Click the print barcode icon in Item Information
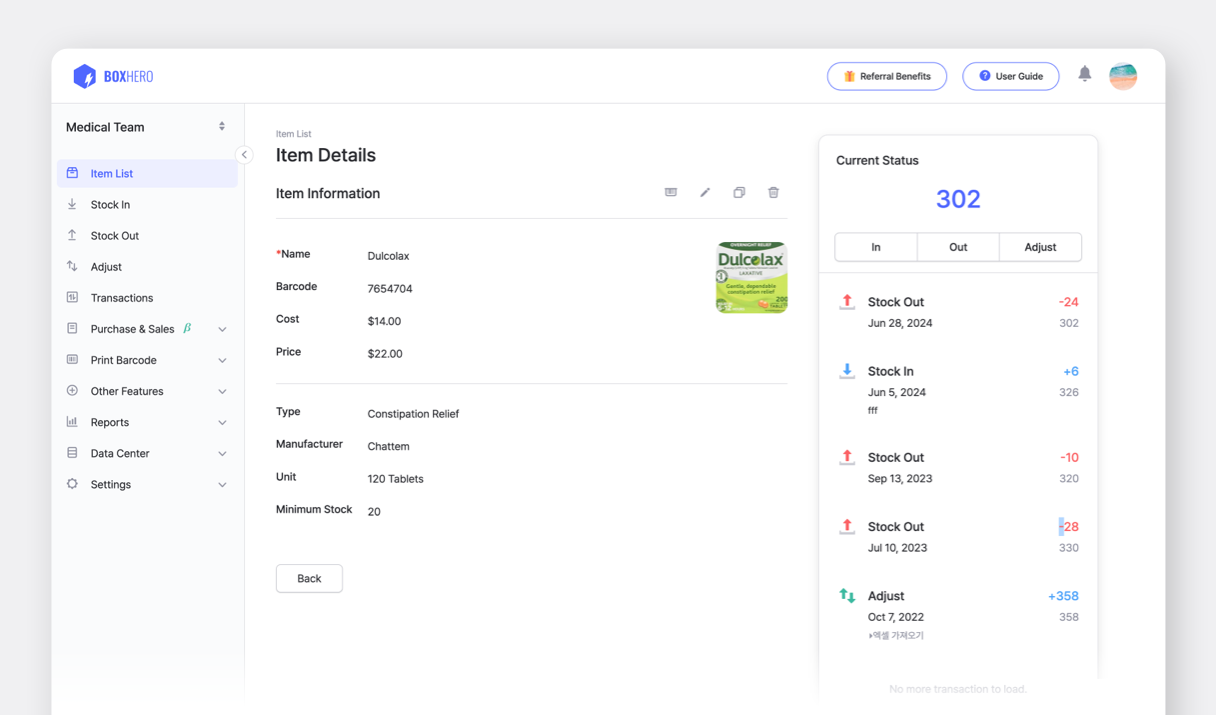Image resolution: width=1216 pixels, height=715 pixels. 670,192
